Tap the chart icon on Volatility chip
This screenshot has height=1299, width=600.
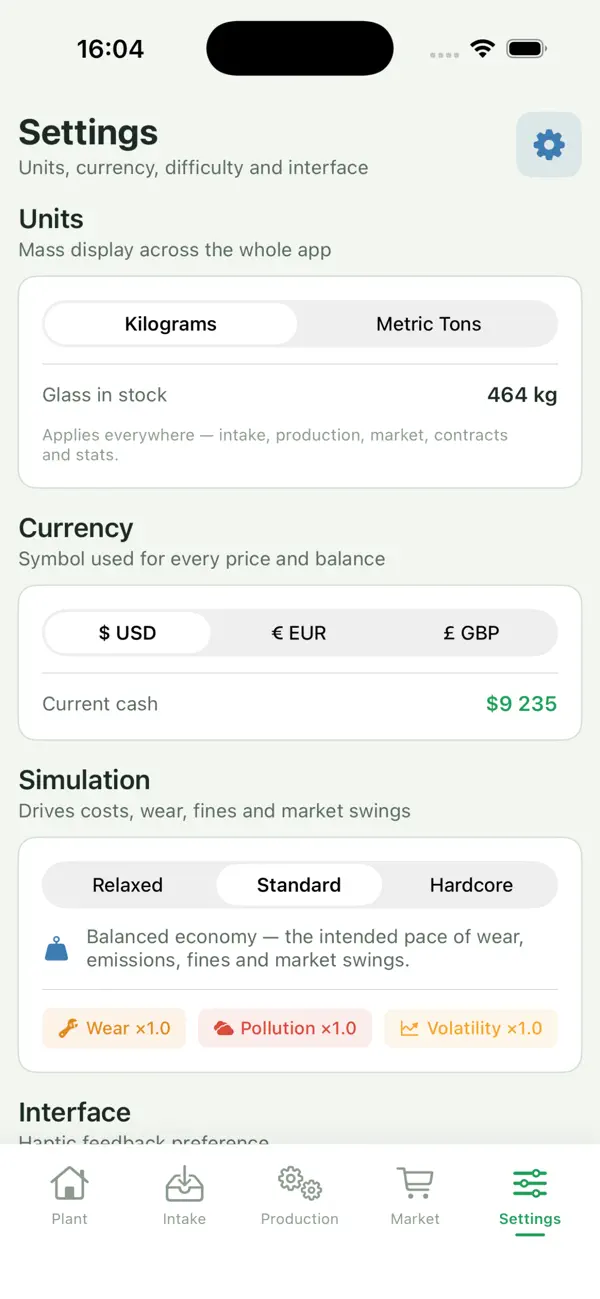coord(410,1028)
